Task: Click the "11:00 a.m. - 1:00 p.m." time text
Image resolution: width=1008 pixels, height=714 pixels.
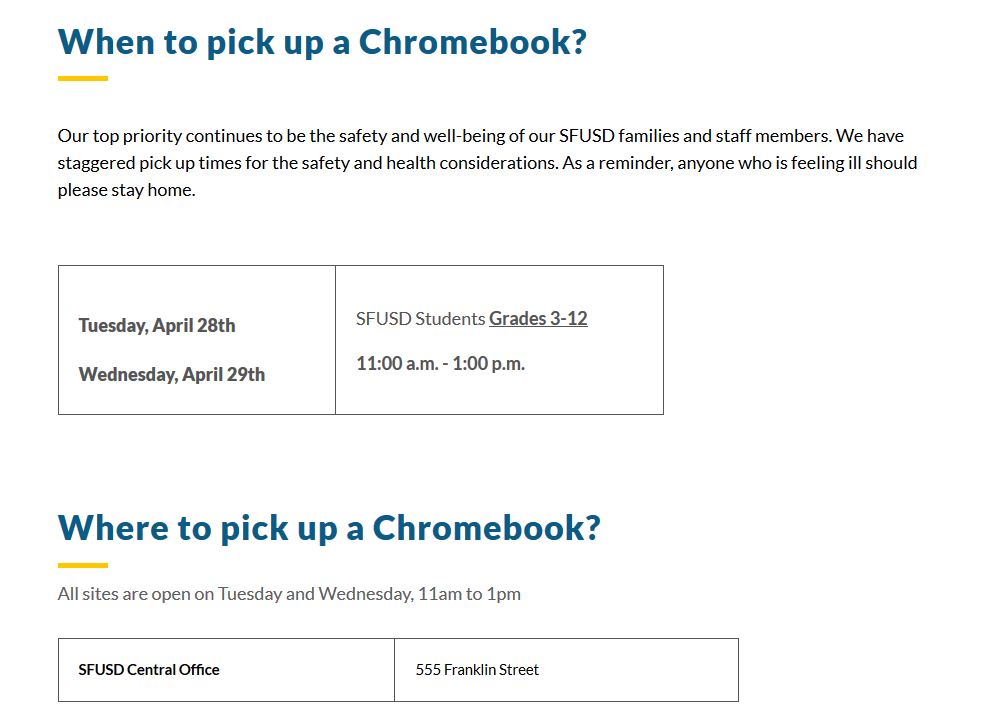Action: tap(440, 364)
